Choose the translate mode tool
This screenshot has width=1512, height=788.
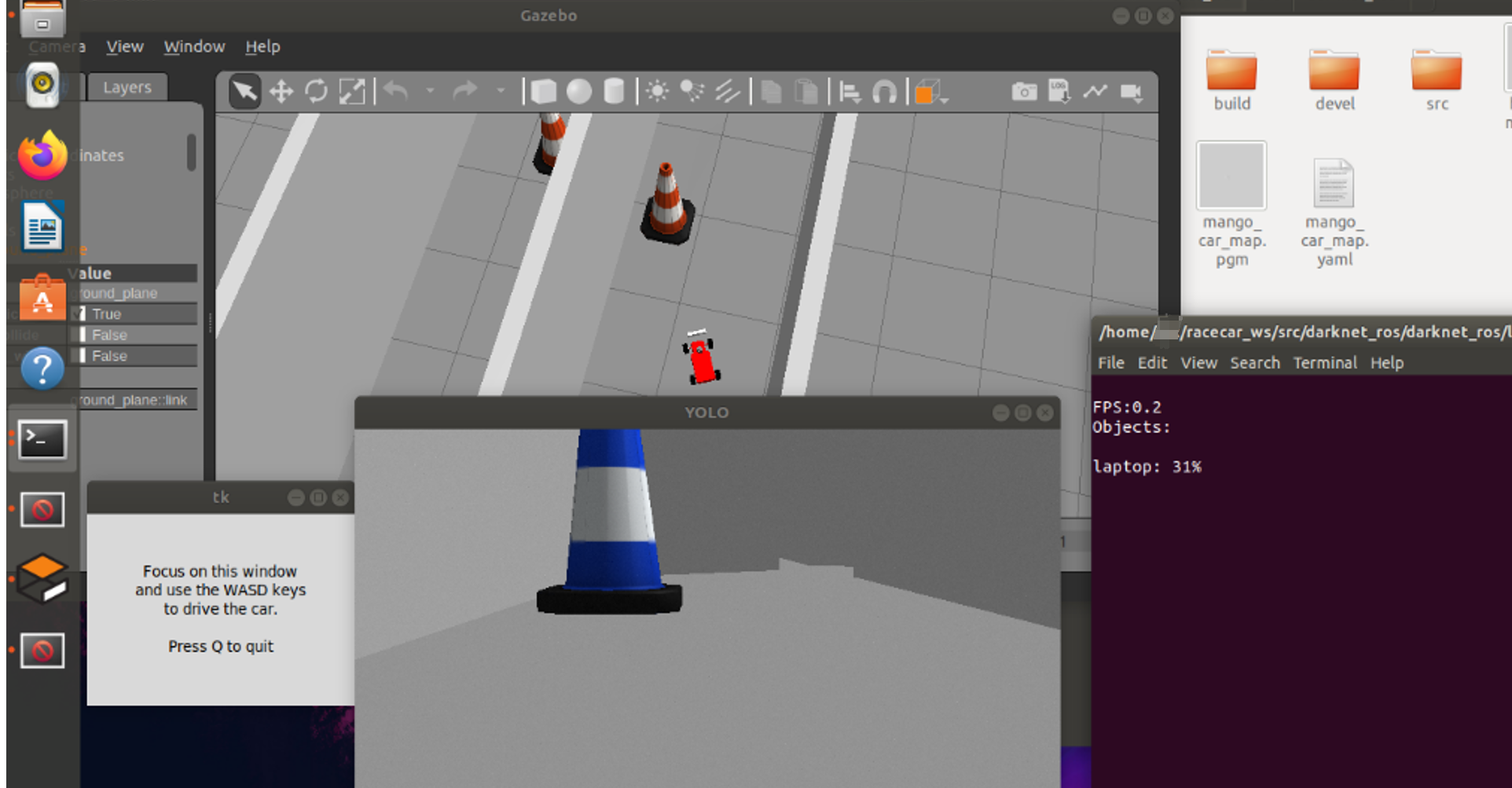(x=281, y=92)
